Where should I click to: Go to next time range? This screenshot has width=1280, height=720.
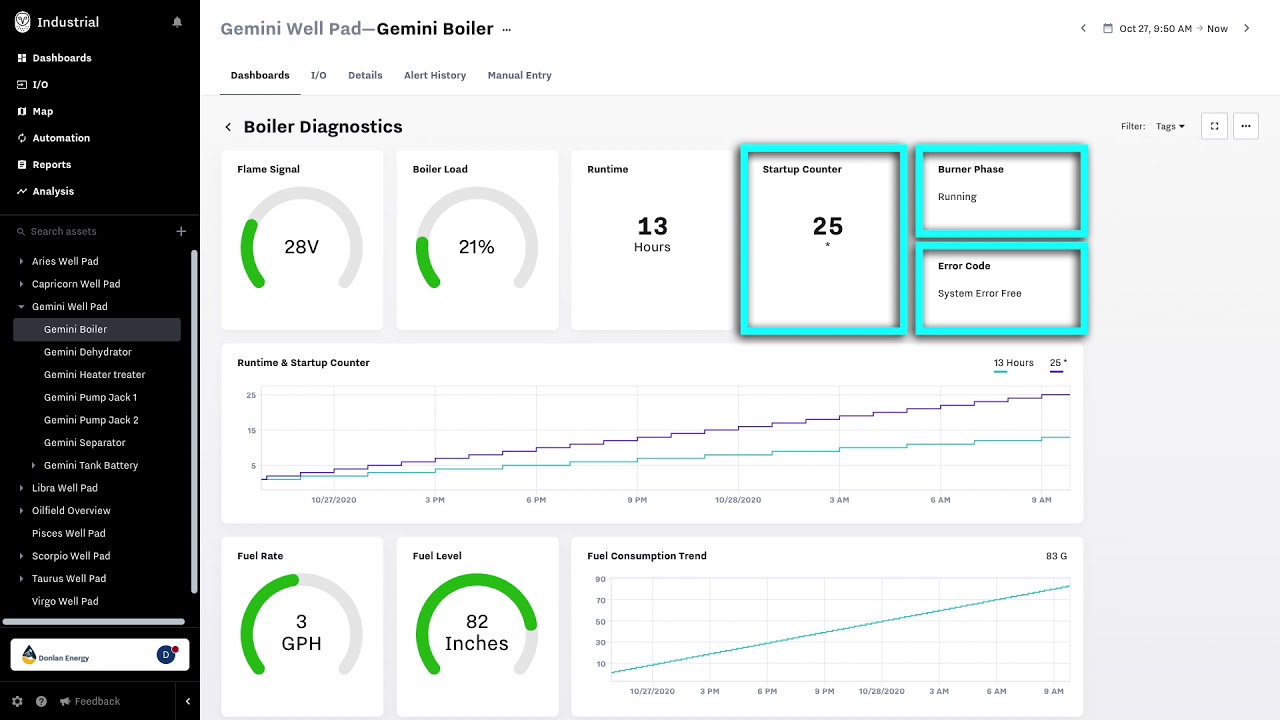tap(1246, 28)
